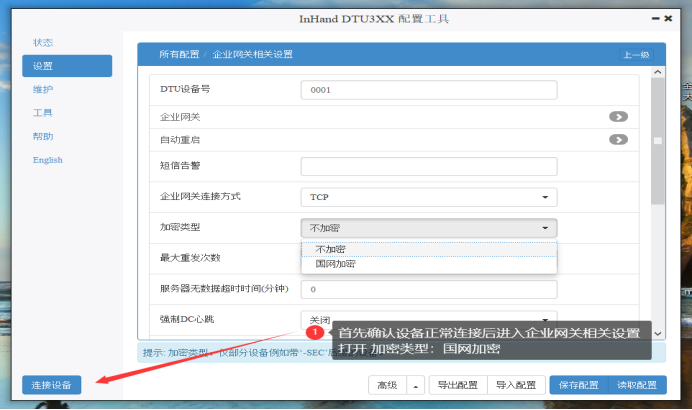Click the 高级 button
The height and width of the screenshot is (410, 692).
(386, 385)
